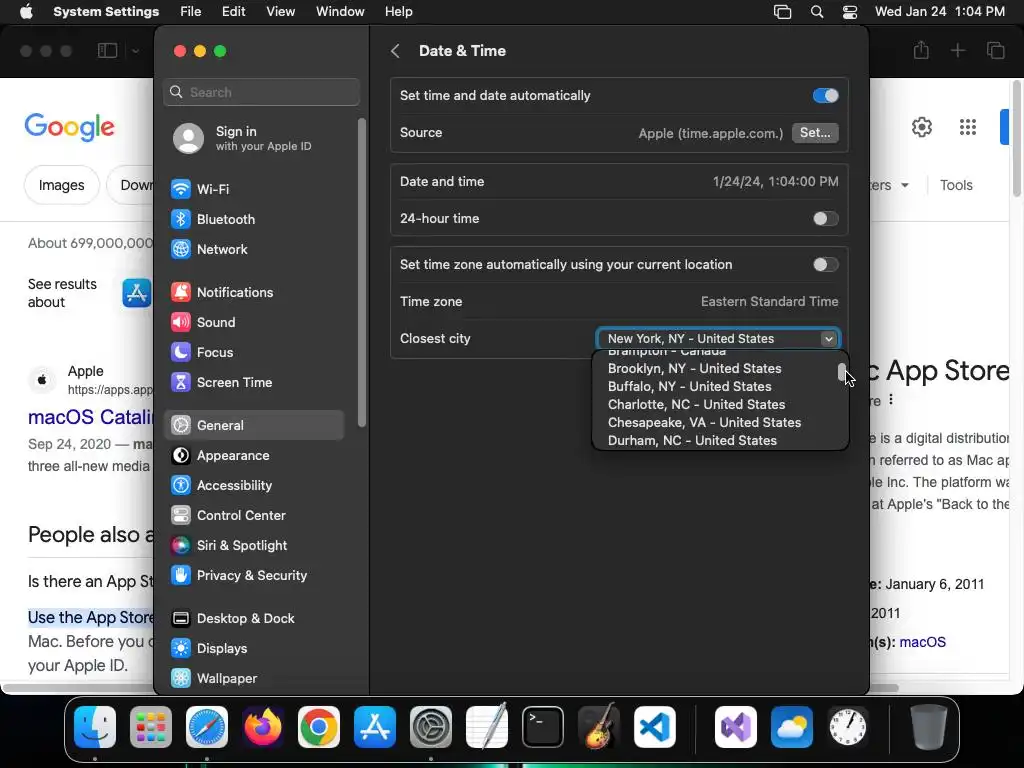
Task: Open Privacy & Security settings
Action: (x=254, y=575)
